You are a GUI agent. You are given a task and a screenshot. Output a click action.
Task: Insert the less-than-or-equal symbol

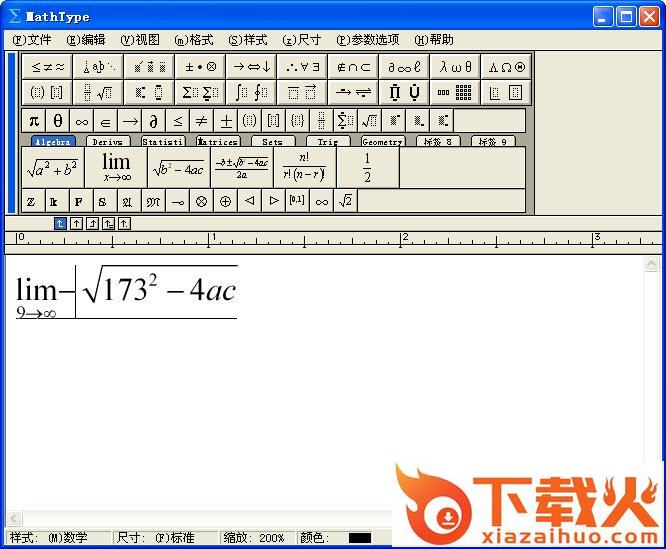(x=178, y=121)
